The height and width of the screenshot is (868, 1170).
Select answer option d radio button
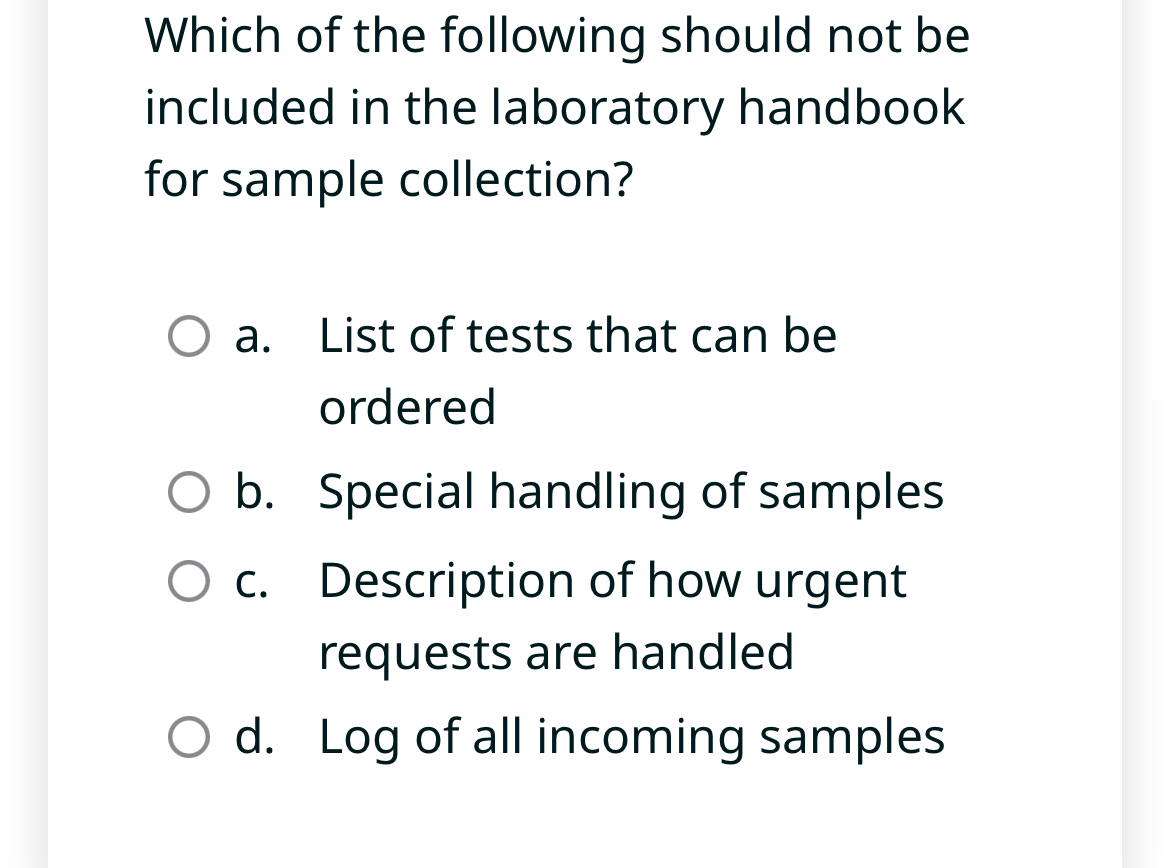[x=189, y=737]
